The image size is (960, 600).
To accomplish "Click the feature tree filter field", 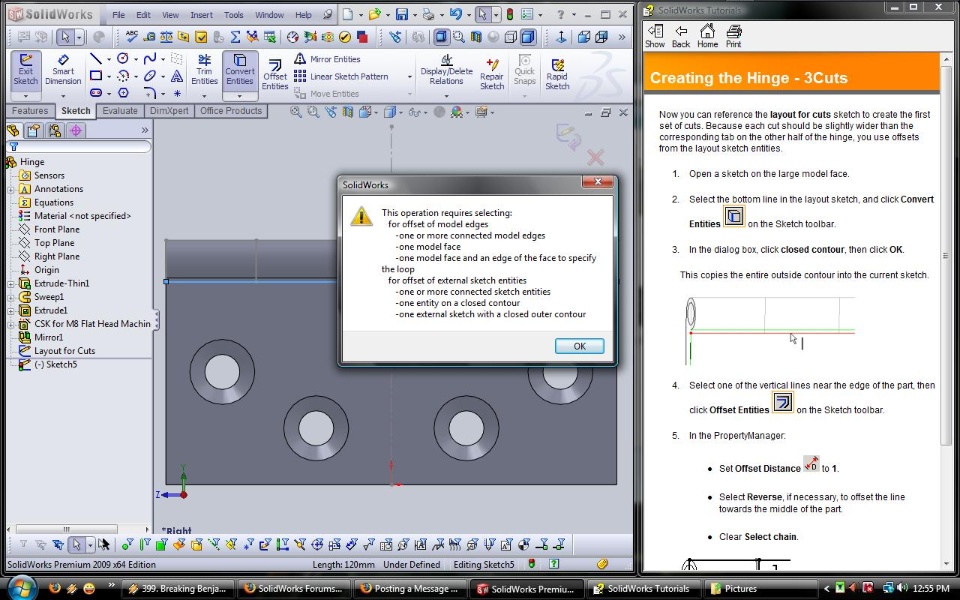I will (x=78, y=147).
